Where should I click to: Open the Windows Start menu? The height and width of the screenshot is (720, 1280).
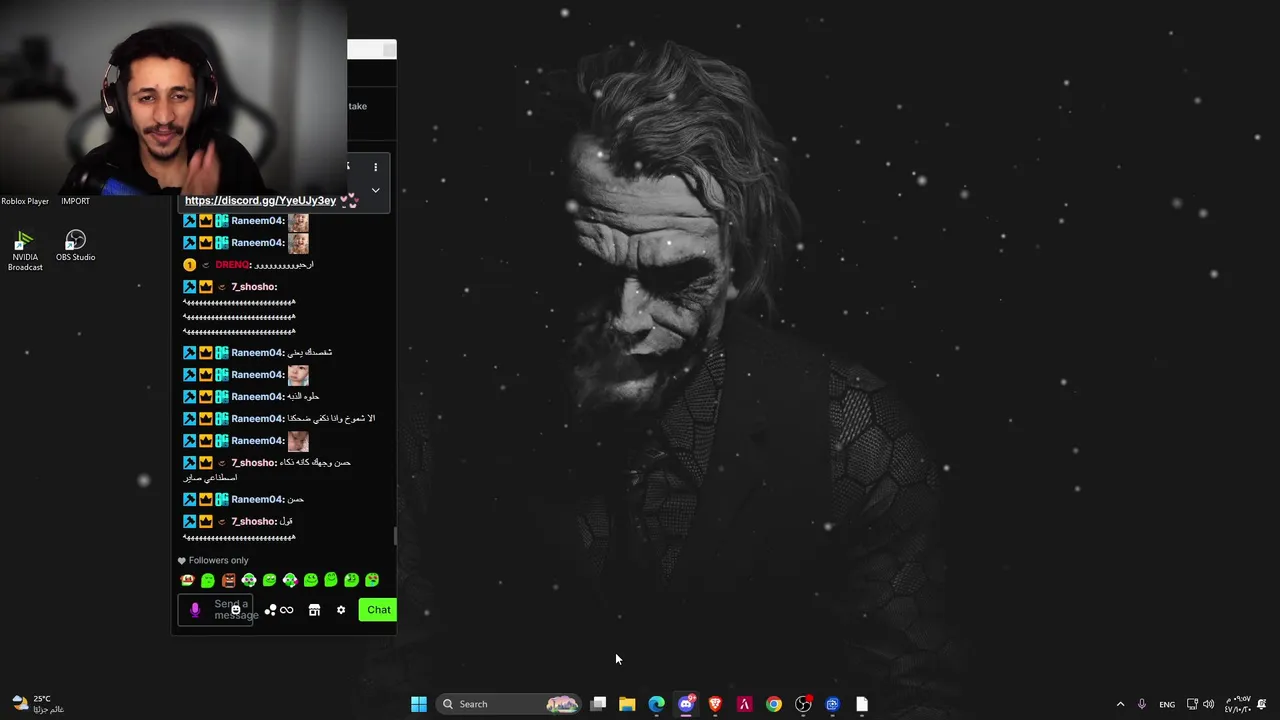point(419,704)
